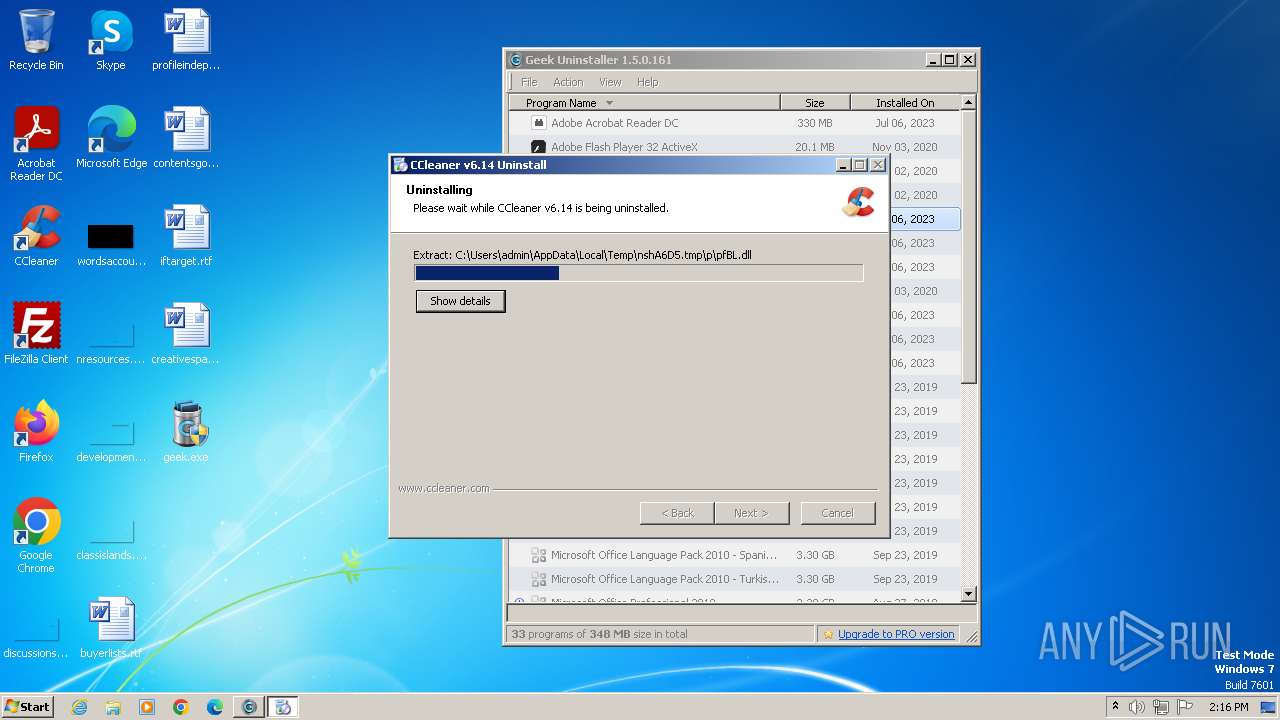
Task: Click the Start button
Action: pos(28,707)
